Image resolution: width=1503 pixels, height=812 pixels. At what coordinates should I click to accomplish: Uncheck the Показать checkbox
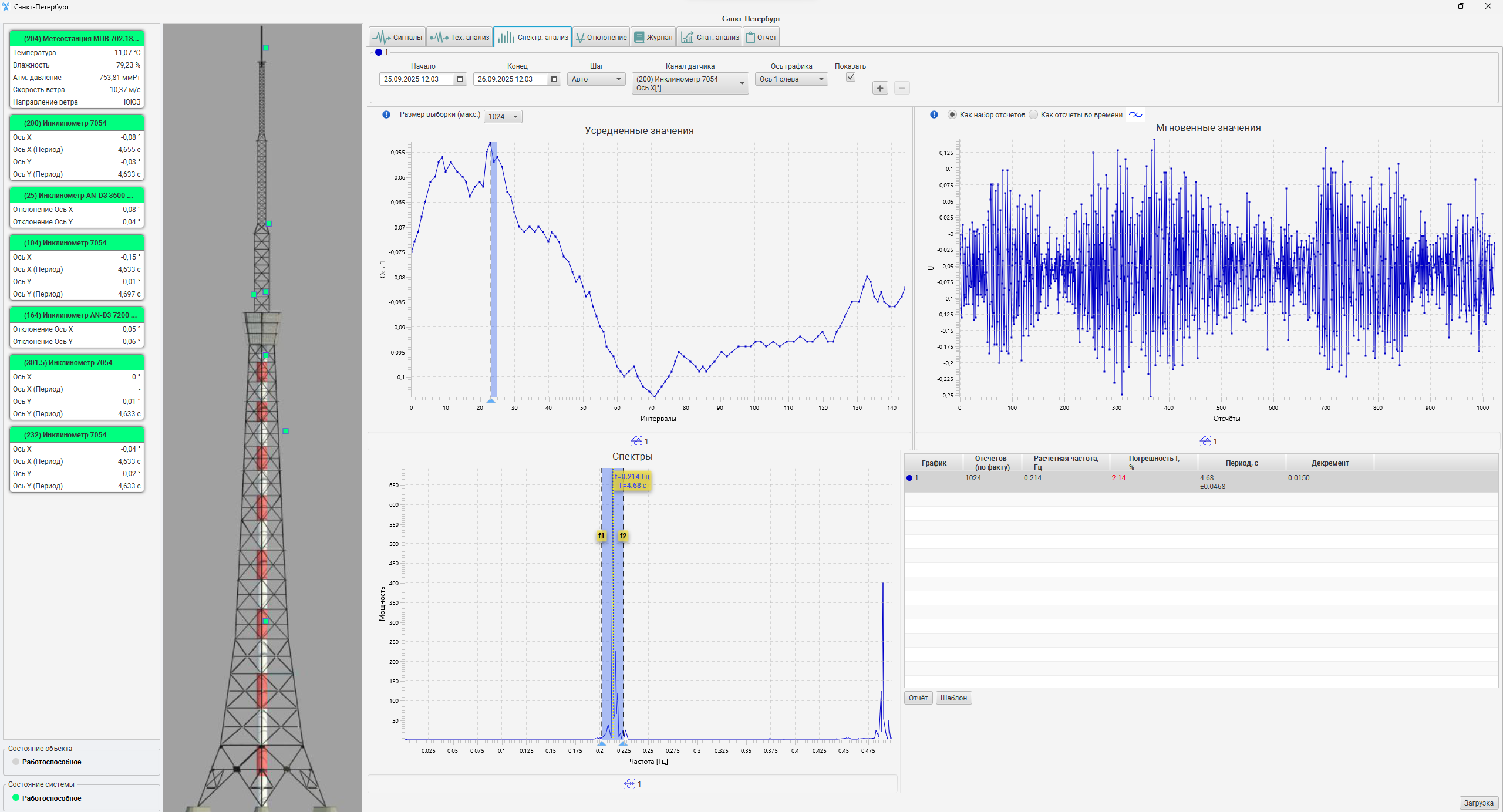click(850, 78)
